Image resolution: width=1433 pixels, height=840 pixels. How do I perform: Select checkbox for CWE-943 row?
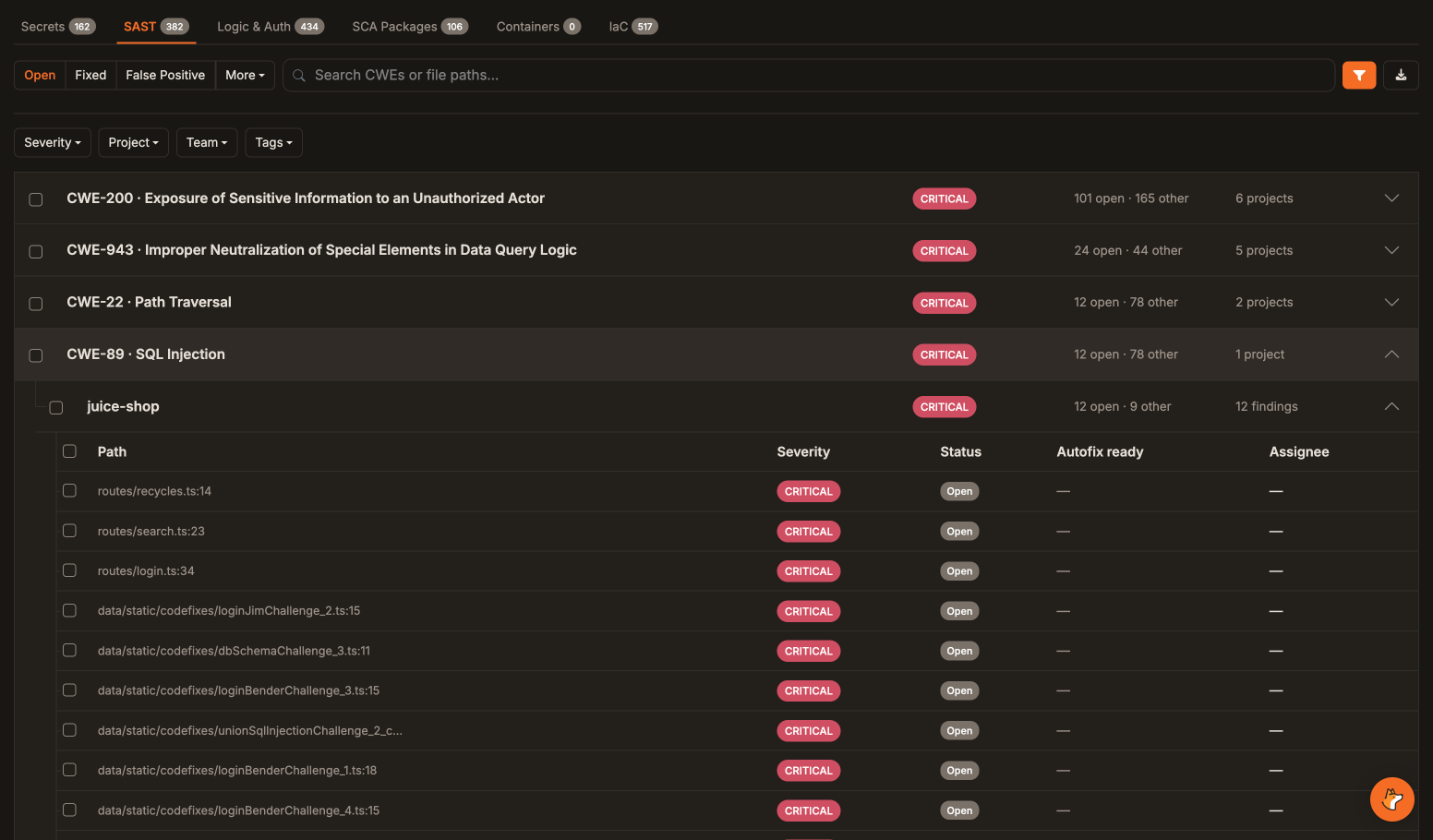click(36, 251)
